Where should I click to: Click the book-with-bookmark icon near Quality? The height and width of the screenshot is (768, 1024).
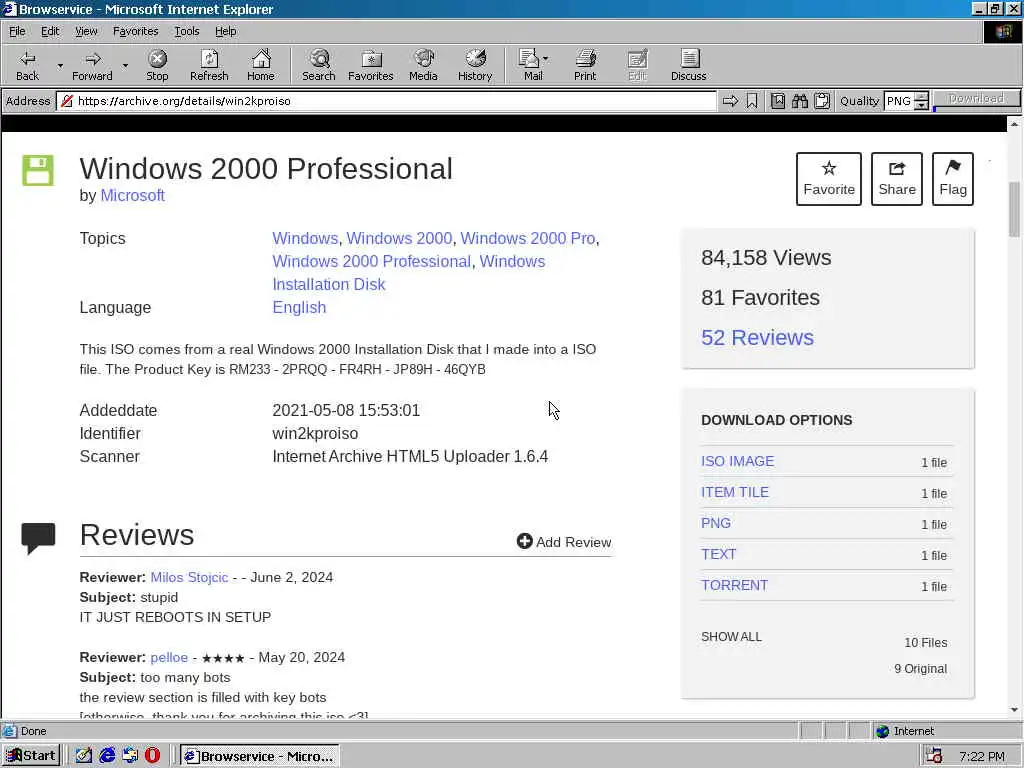point(778,101)
